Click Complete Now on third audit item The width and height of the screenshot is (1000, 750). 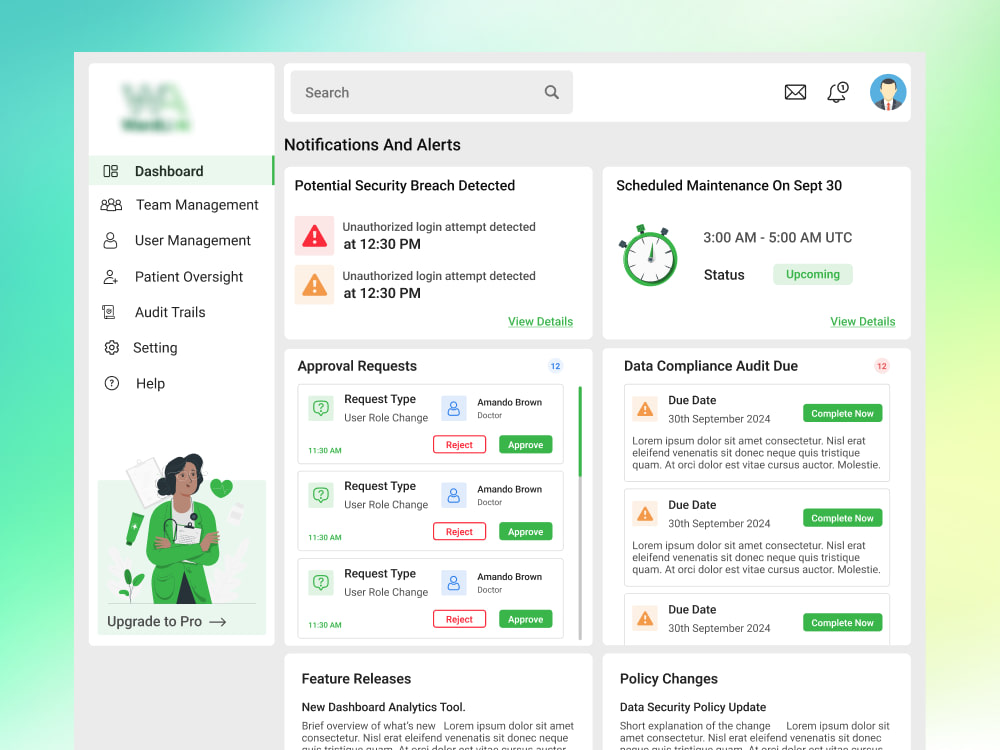[842, 622]
